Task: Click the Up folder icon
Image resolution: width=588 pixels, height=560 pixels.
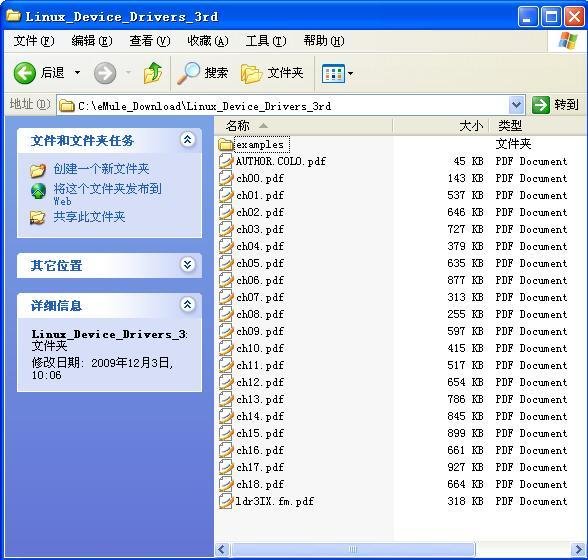Action: click(153, 73)
